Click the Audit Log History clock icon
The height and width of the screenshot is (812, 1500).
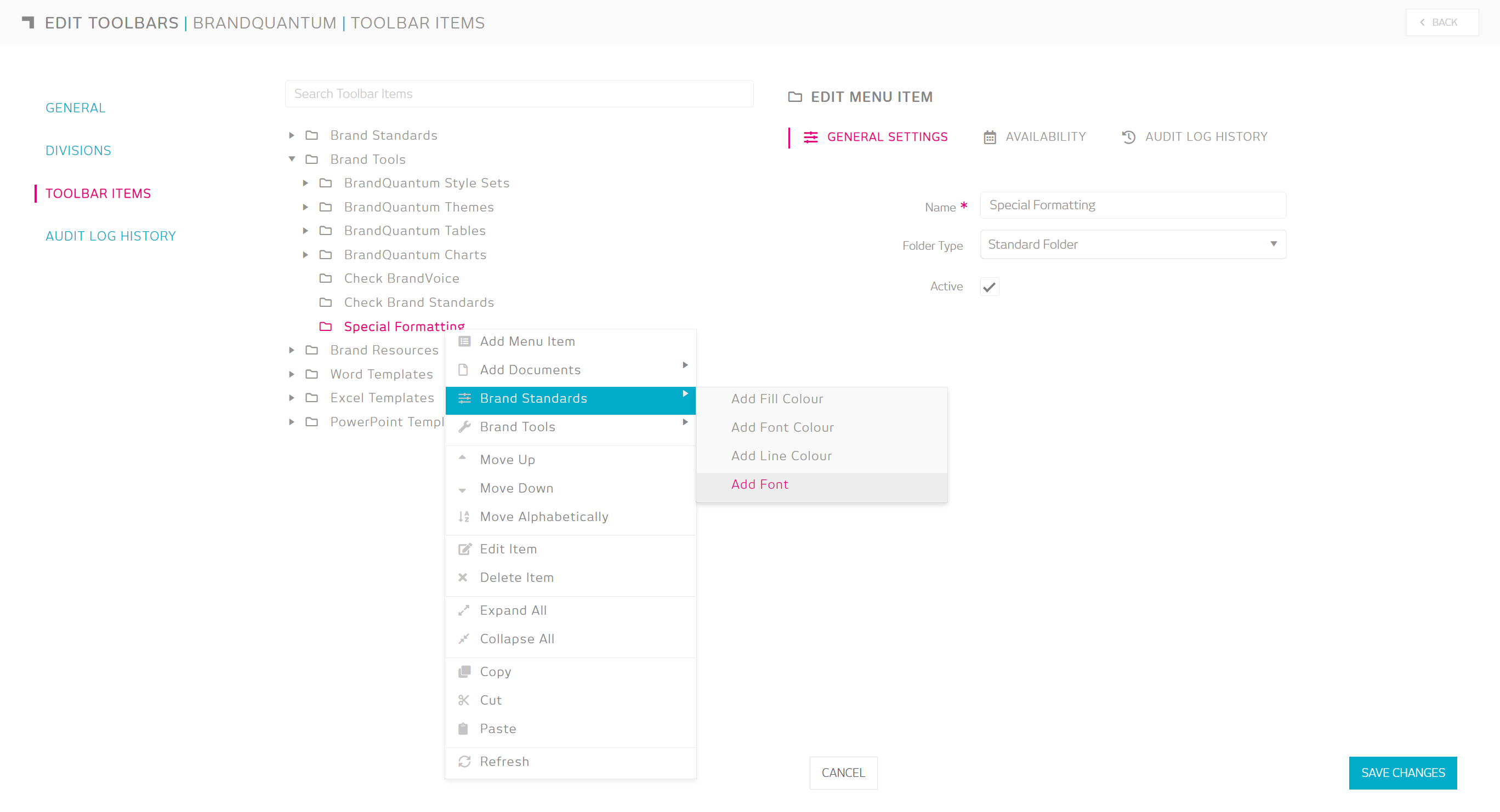tap(1128, 138)
